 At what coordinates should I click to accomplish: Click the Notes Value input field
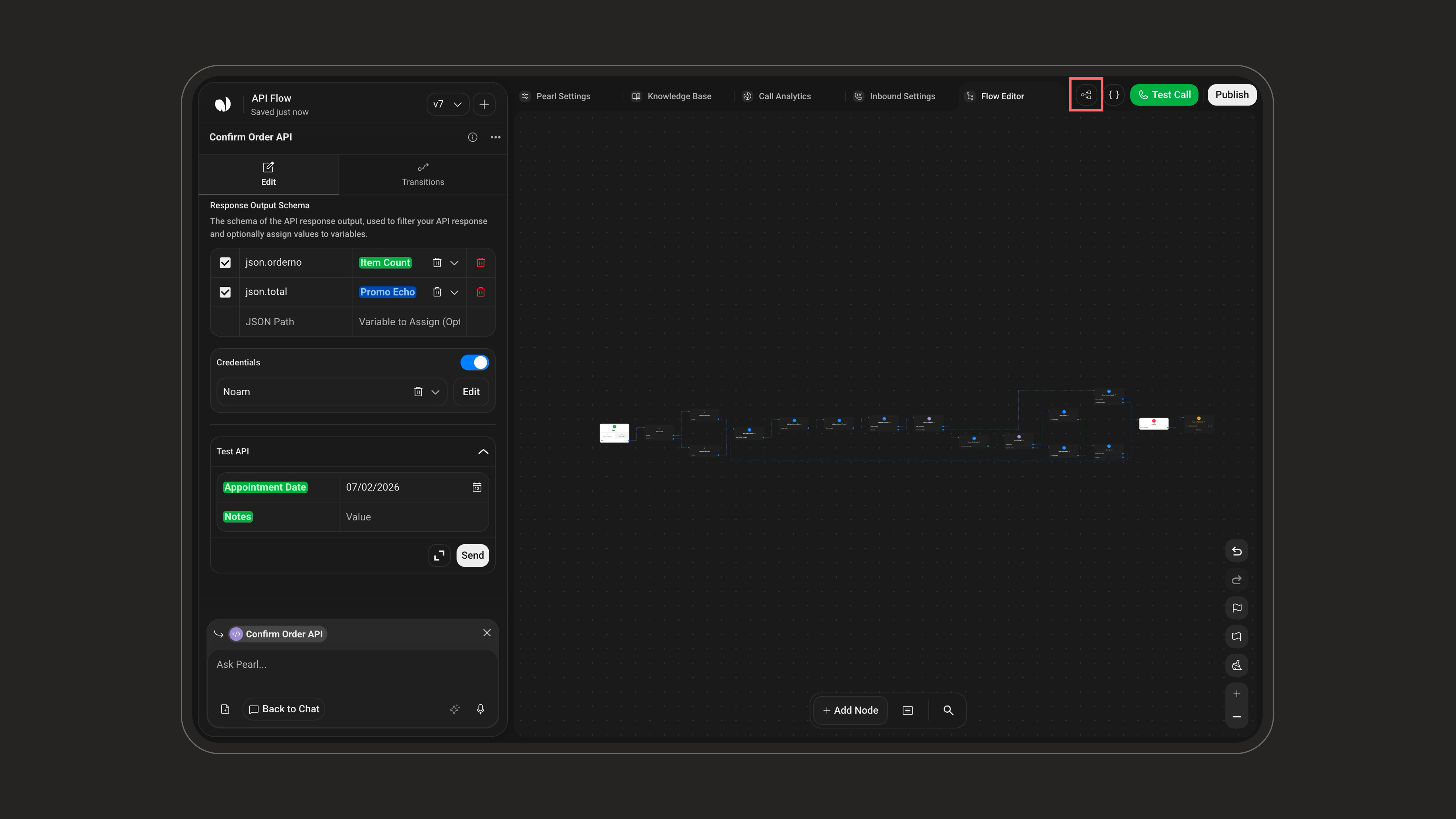[x=414, y=517]
